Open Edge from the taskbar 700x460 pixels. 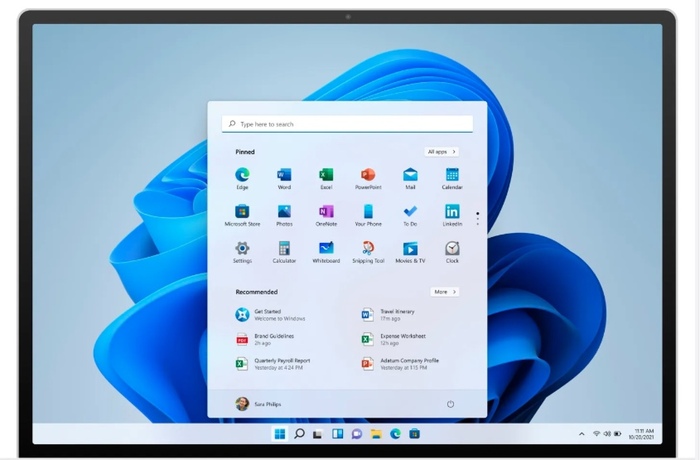[x=395, y=434]
